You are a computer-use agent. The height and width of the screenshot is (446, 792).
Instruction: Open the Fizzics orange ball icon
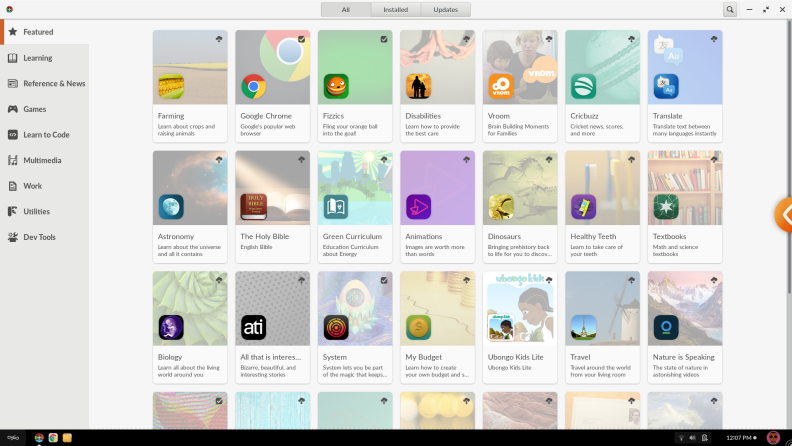(x=336, y=86)
